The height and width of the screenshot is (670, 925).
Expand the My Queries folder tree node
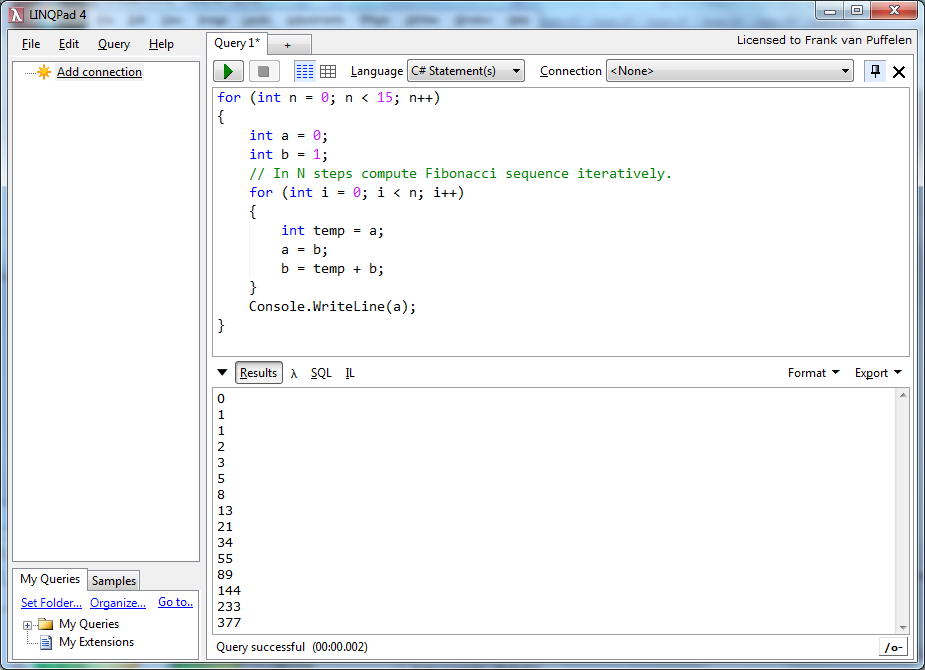click(x=28, y=625)
